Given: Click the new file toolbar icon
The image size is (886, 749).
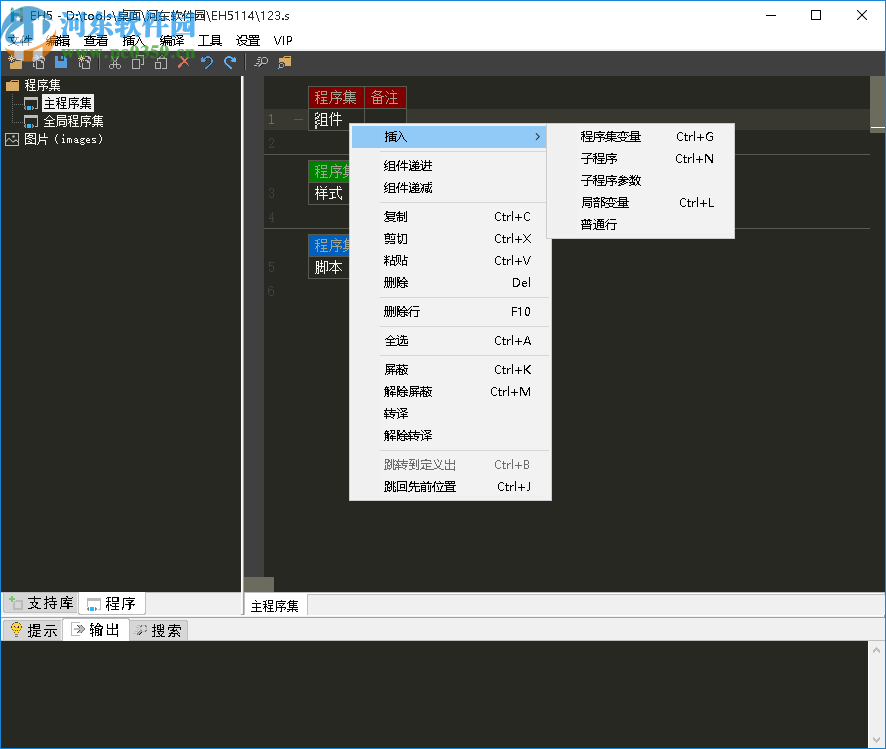Looking at the screenshot, I should pos(84,62).
